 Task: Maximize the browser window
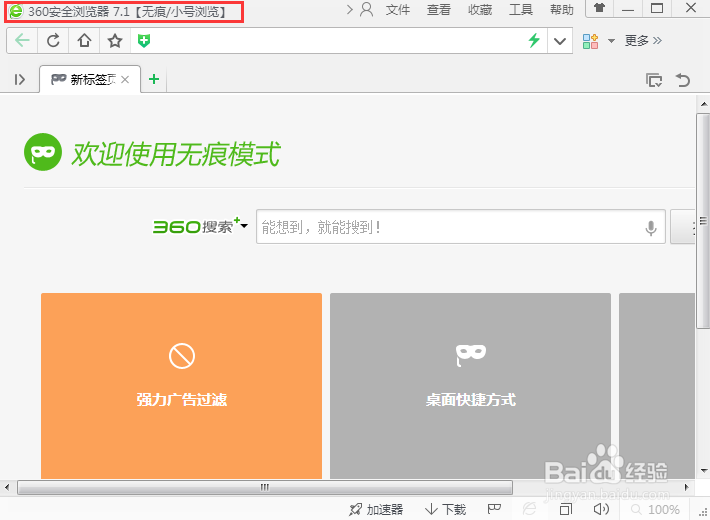tap(657, 8)
